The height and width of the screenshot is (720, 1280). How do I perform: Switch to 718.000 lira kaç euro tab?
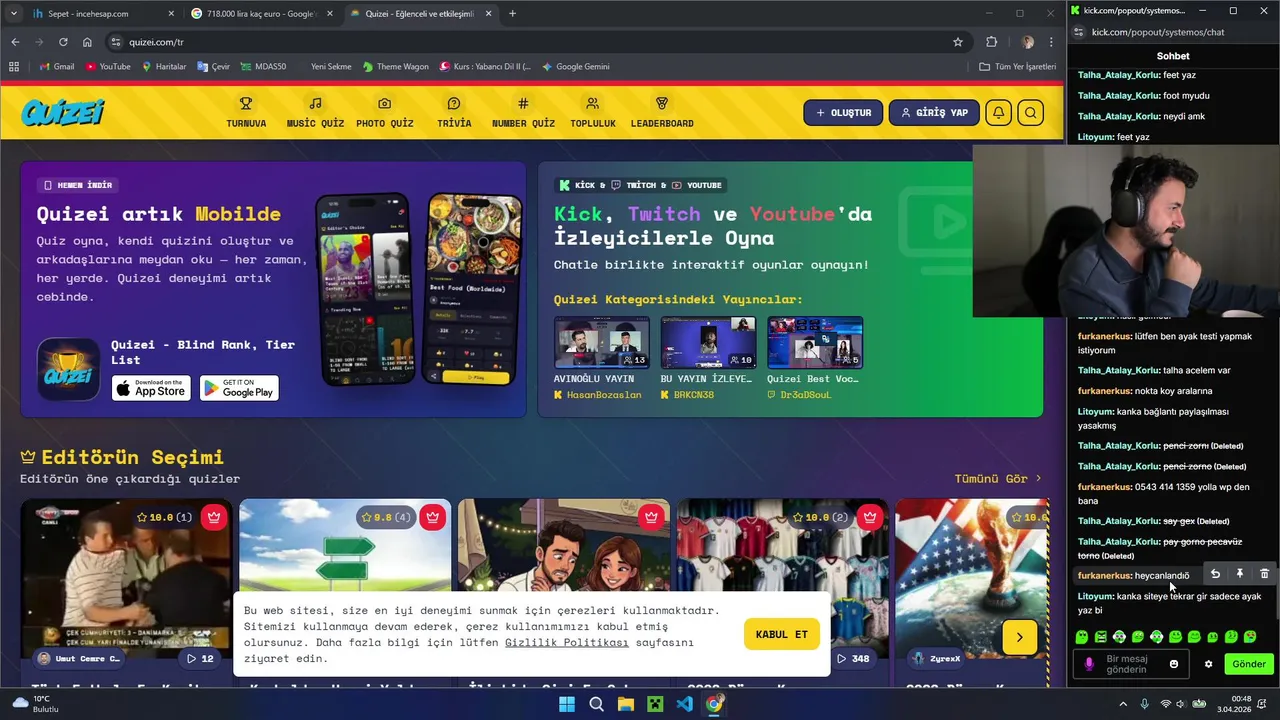(x=260, y=13)
